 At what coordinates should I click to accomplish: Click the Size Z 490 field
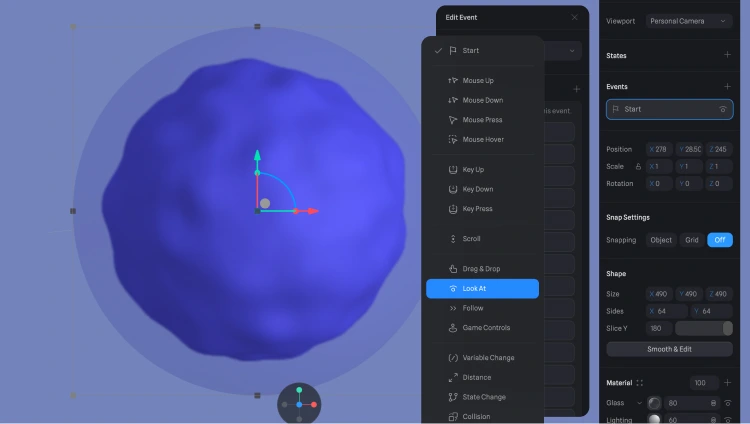[719, 294]
